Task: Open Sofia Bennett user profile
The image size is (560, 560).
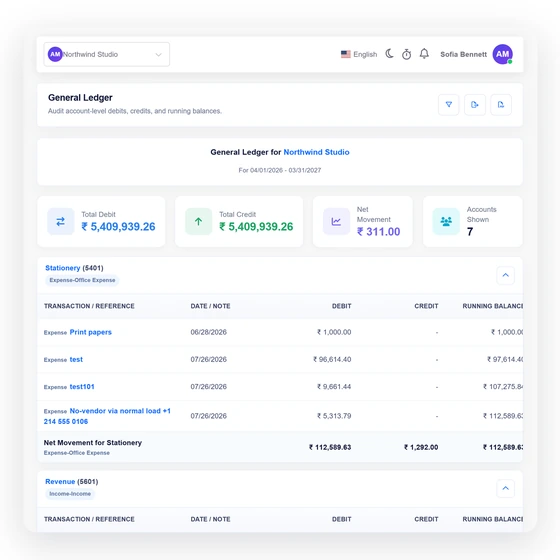Action: [x=463, y=54]
